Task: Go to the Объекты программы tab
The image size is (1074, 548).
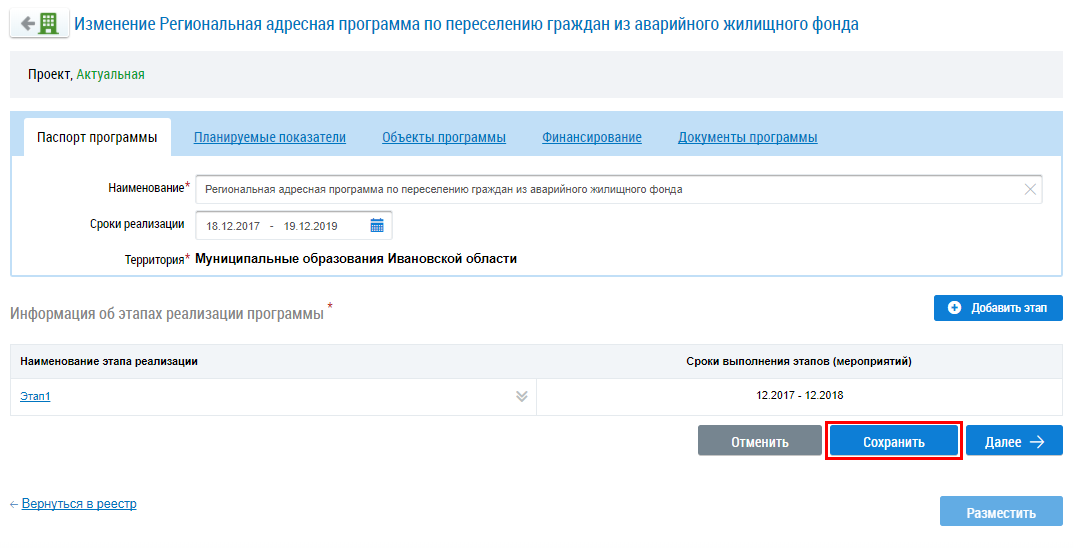Action: 444,137
